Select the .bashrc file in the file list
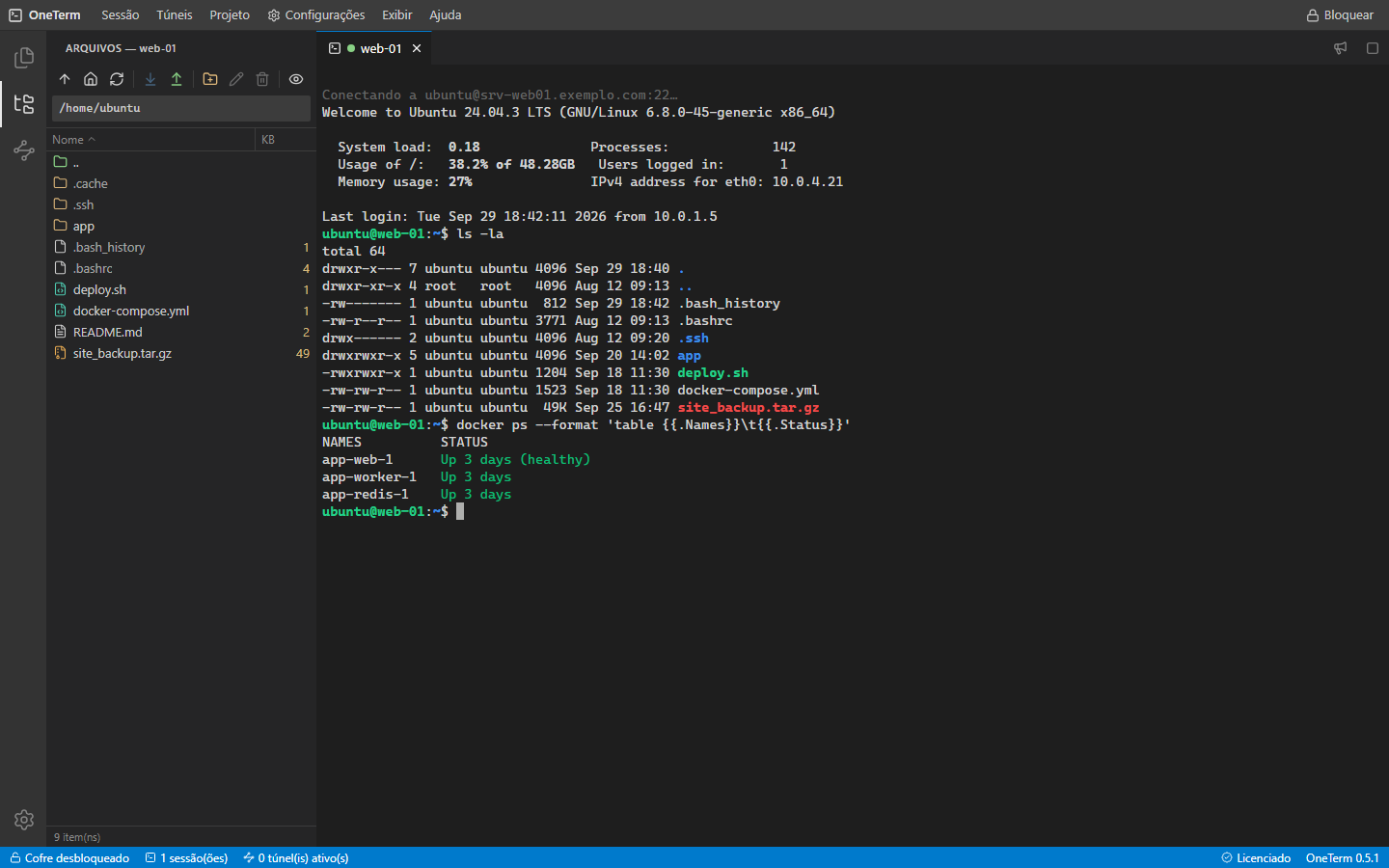Viewport: 1389px width, 868px height. pos(181,268)
